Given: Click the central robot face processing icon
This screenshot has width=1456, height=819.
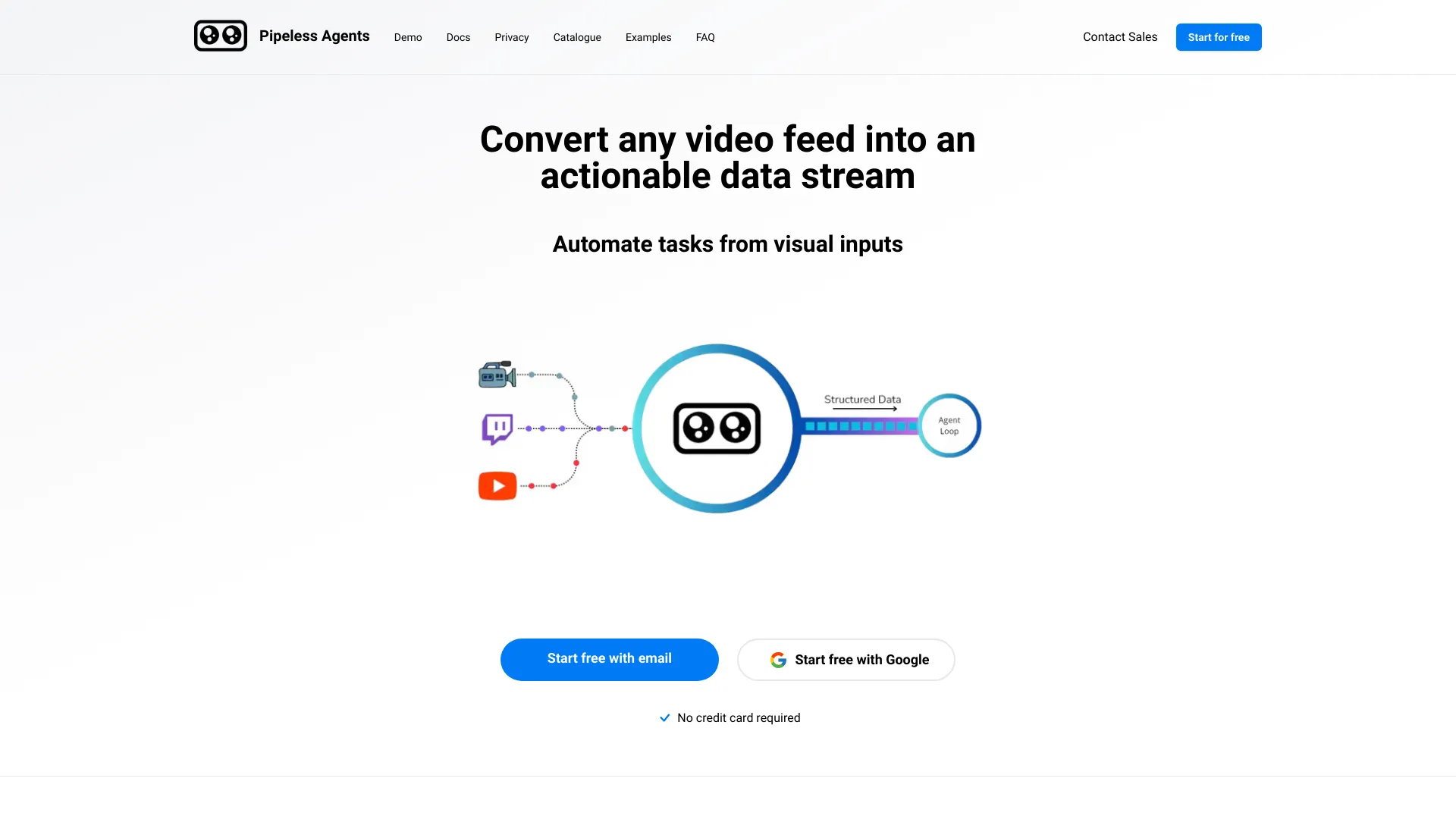Looking at the screenshot, I should (717, 428).
